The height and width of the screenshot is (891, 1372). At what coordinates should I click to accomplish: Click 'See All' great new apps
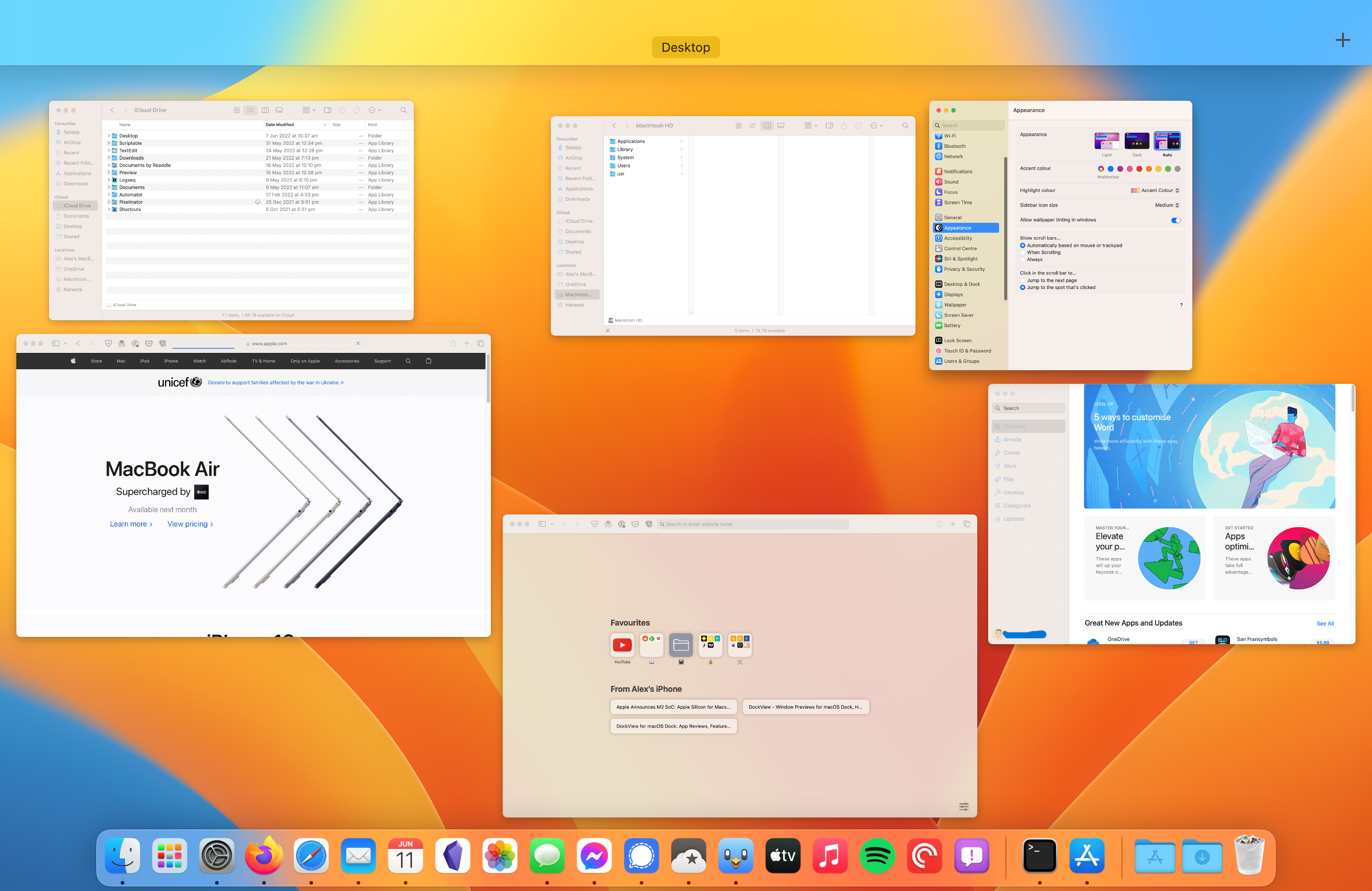coord(1325,623)
